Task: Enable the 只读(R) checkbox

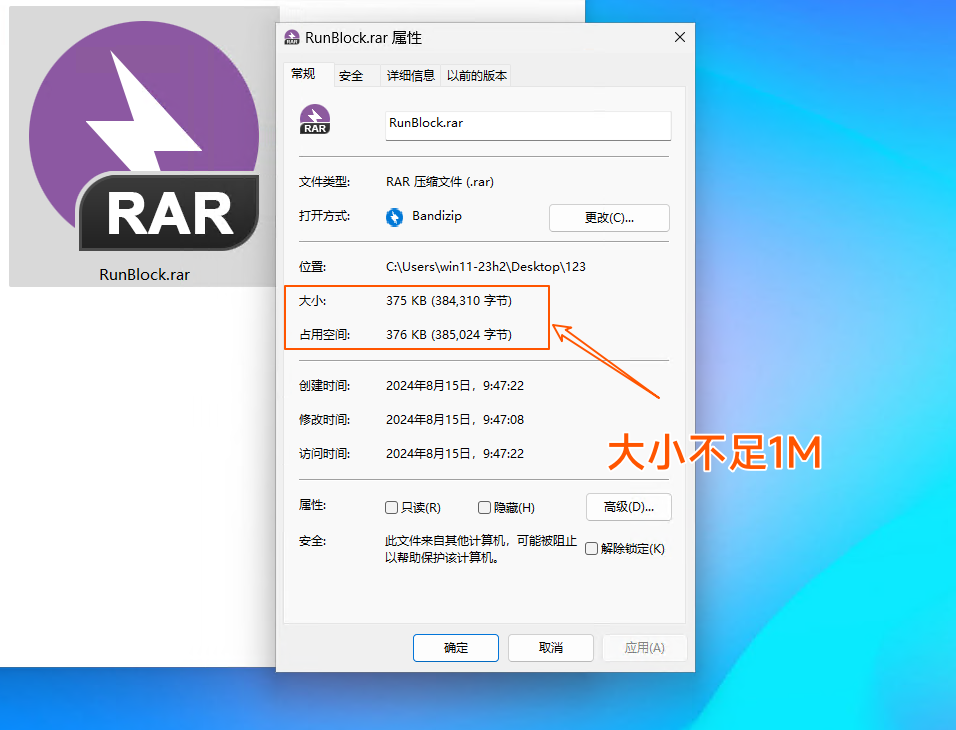Action: tap(391, 507)
